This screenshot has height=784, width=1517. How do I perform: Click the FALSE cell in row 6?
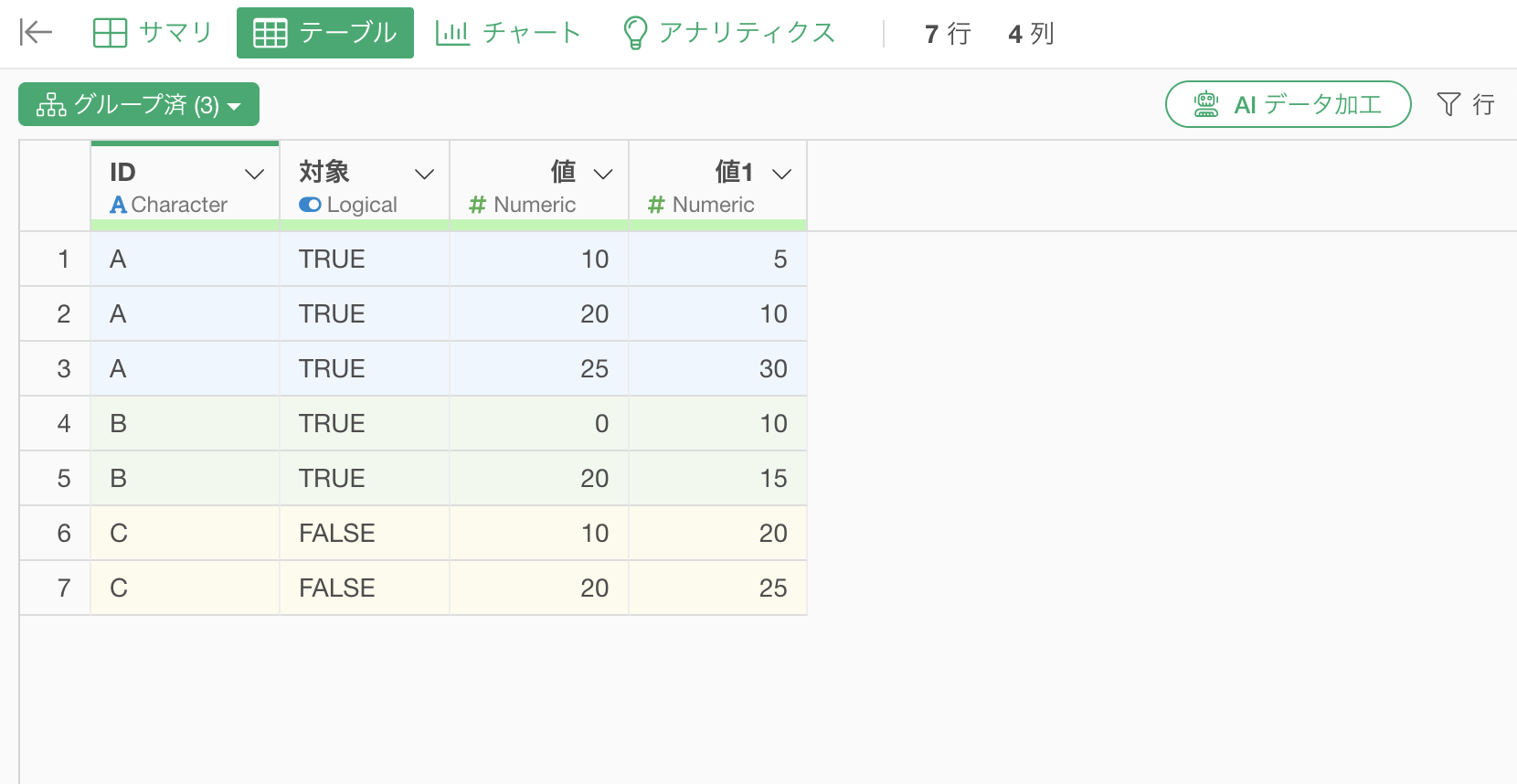pos(337,534)
